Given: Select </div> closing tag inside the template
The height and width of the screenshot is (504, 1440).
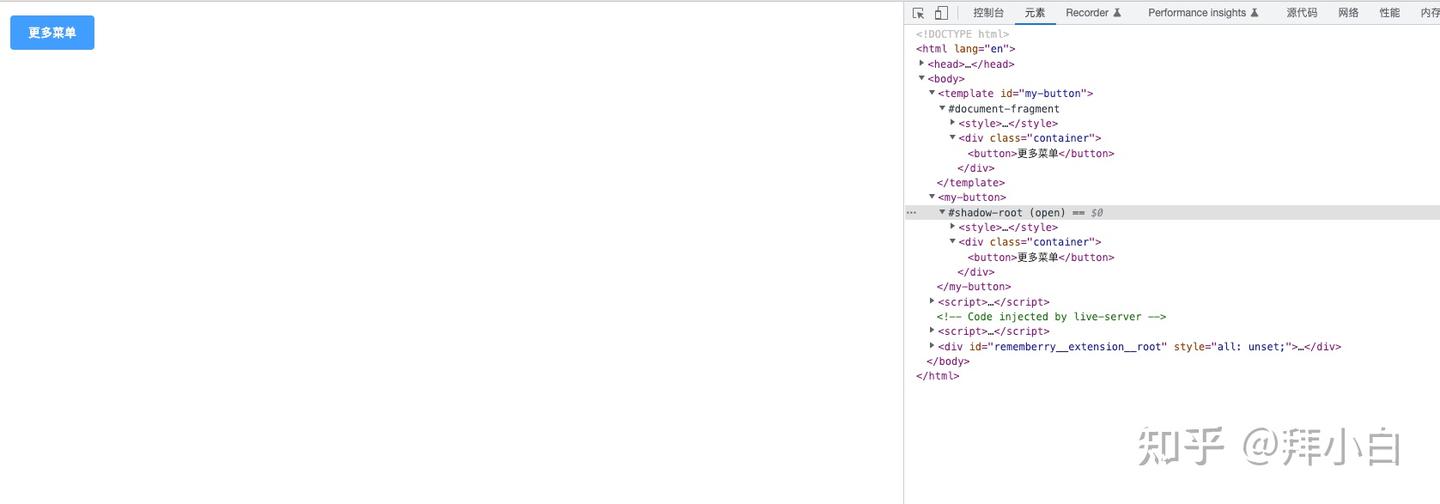Looking at the screenshot, I should click(976, 168).
